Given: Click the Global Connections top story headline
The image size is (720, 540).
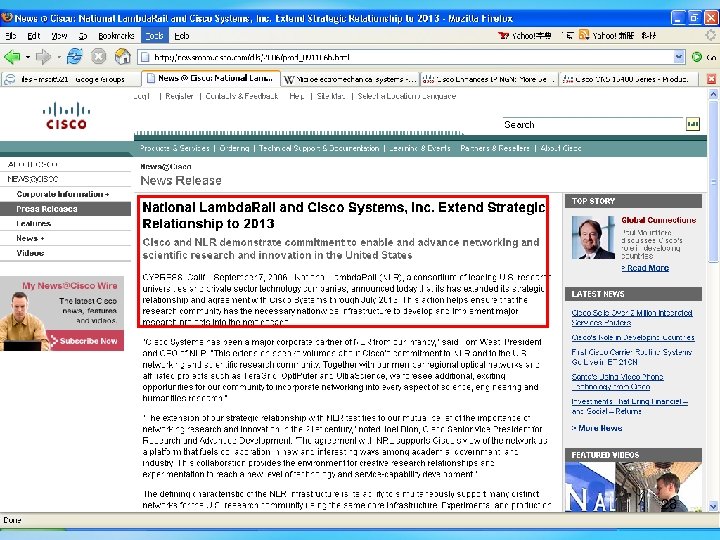Looking at the screenshot, I should coord(659,220).
